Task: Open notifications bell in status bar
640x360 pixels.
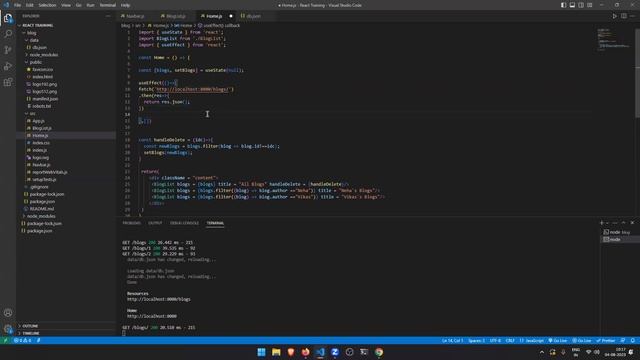Action: 633,340
